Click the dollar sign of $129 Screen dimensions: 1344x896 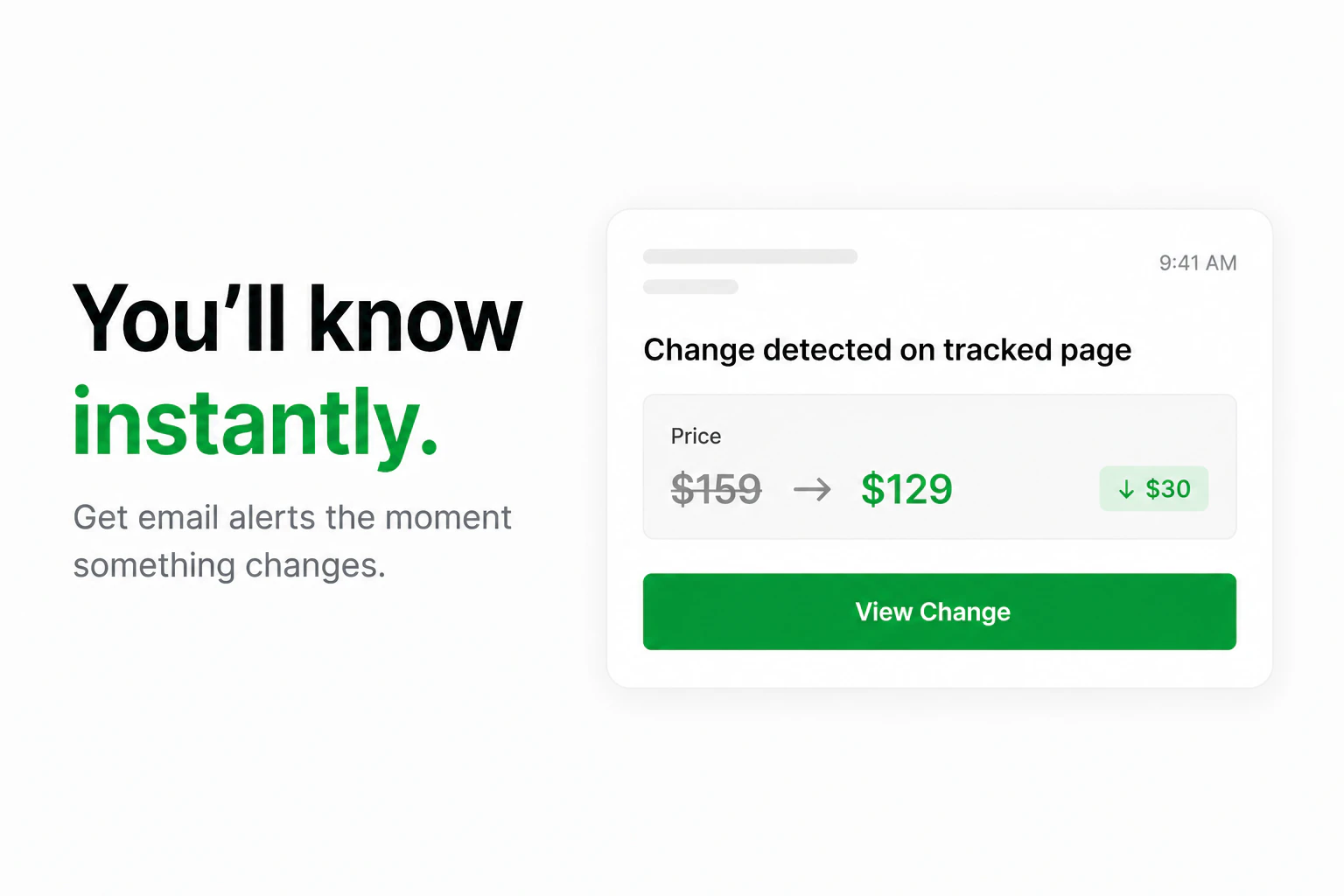pyautogui.click(x=872, y=489)
